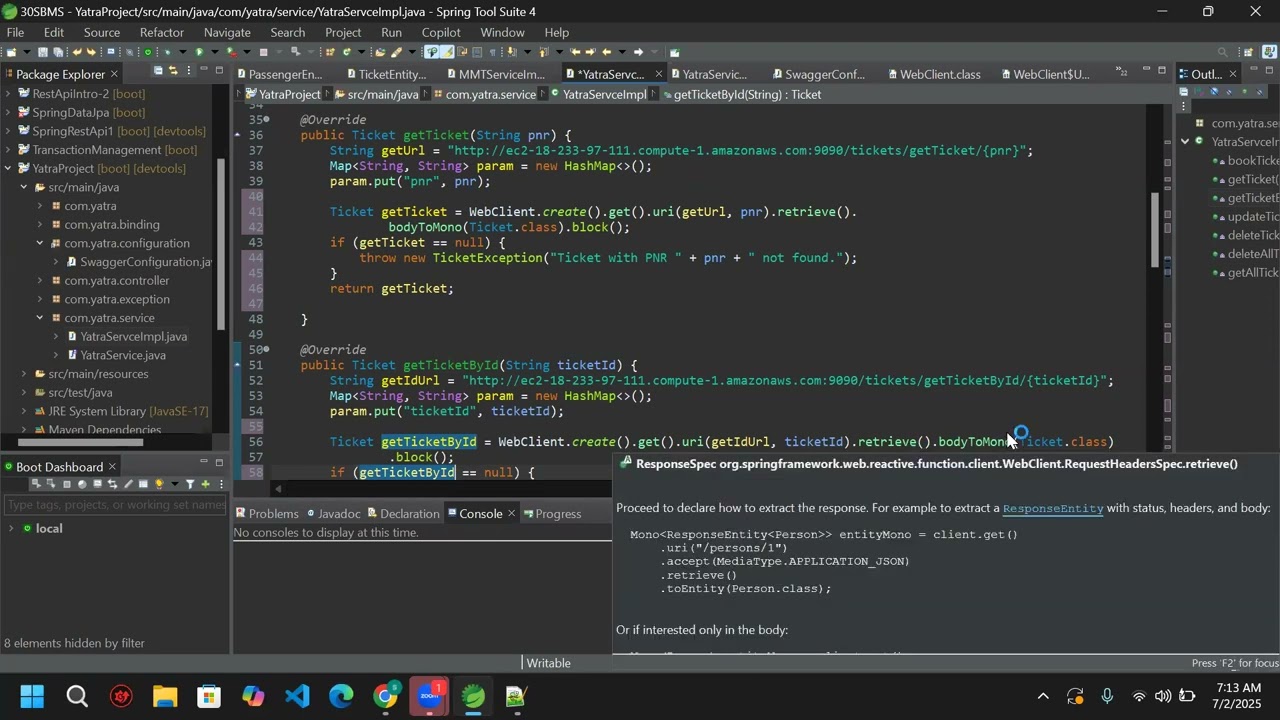The image size is (1280, 720).
Task: Close the Boot Dashboard view
Action: tap(112, 467)
